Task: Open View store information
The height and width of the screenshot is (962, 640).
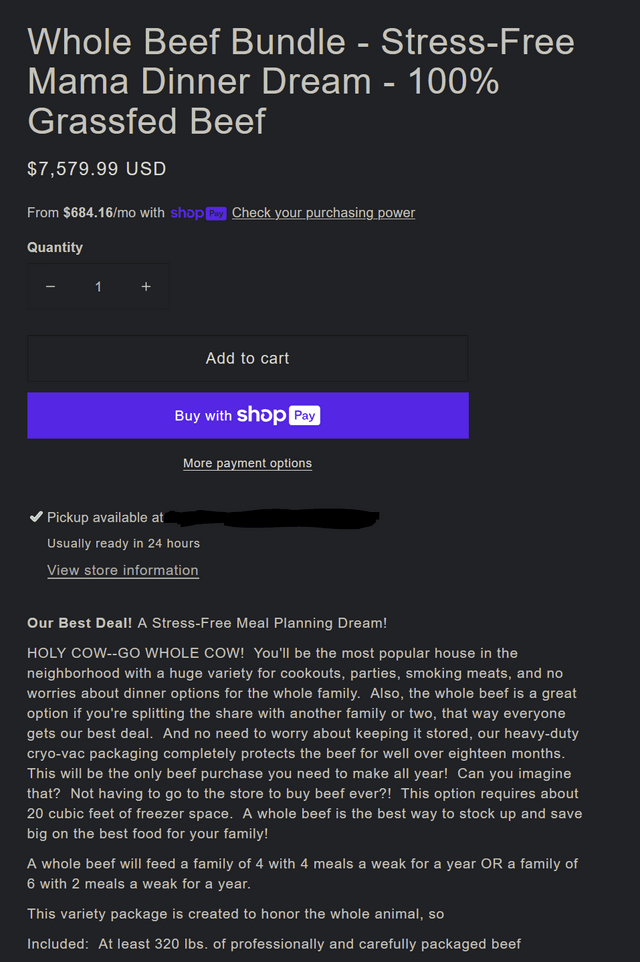Action: [123, 570]
